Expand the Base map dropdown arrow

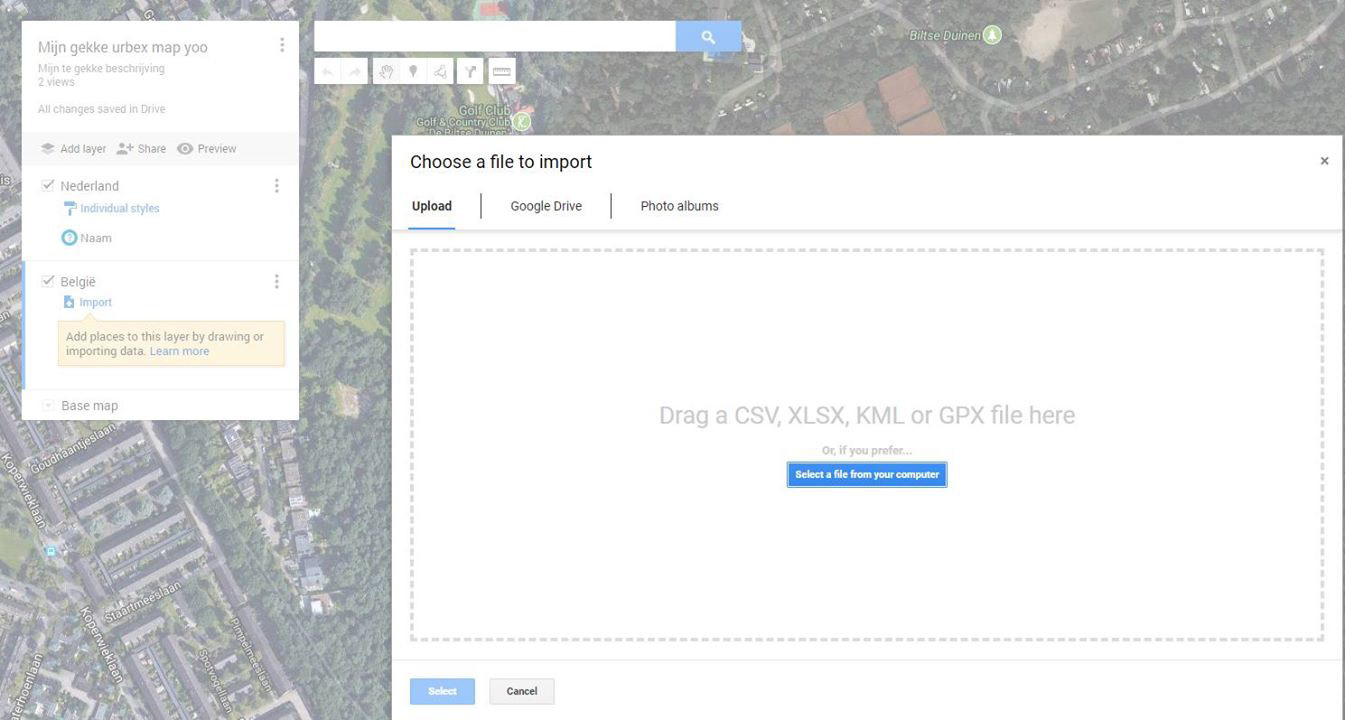point(47,405)
